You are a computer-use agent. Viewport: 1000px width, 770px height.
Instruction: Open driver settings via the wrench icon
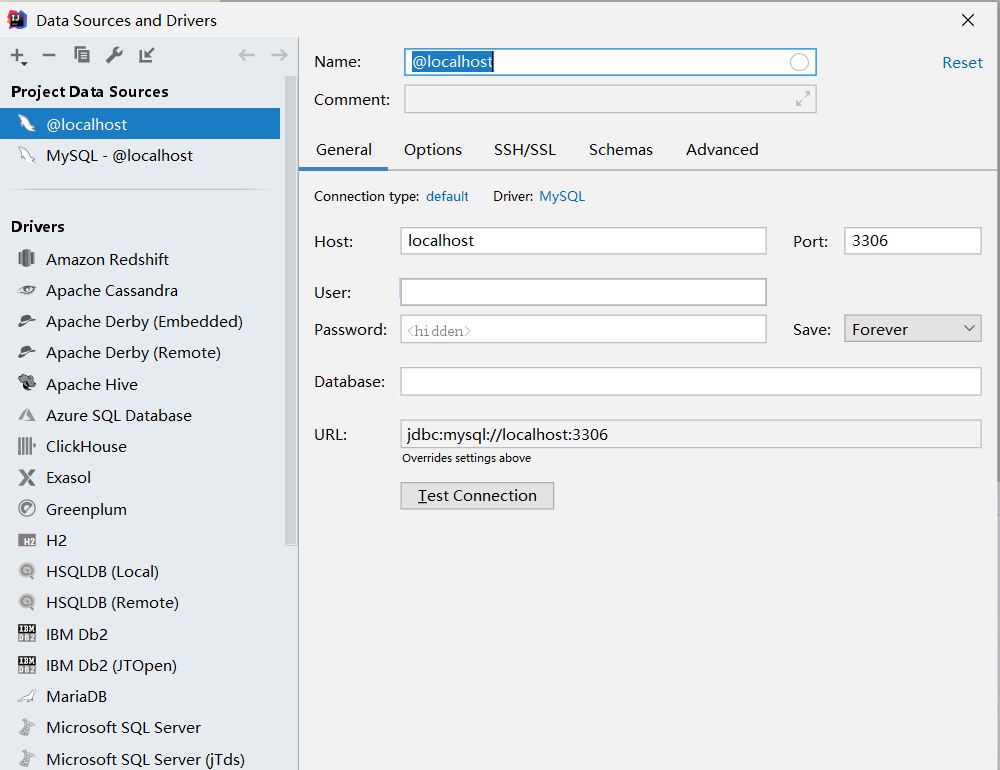tap(114, 55)
